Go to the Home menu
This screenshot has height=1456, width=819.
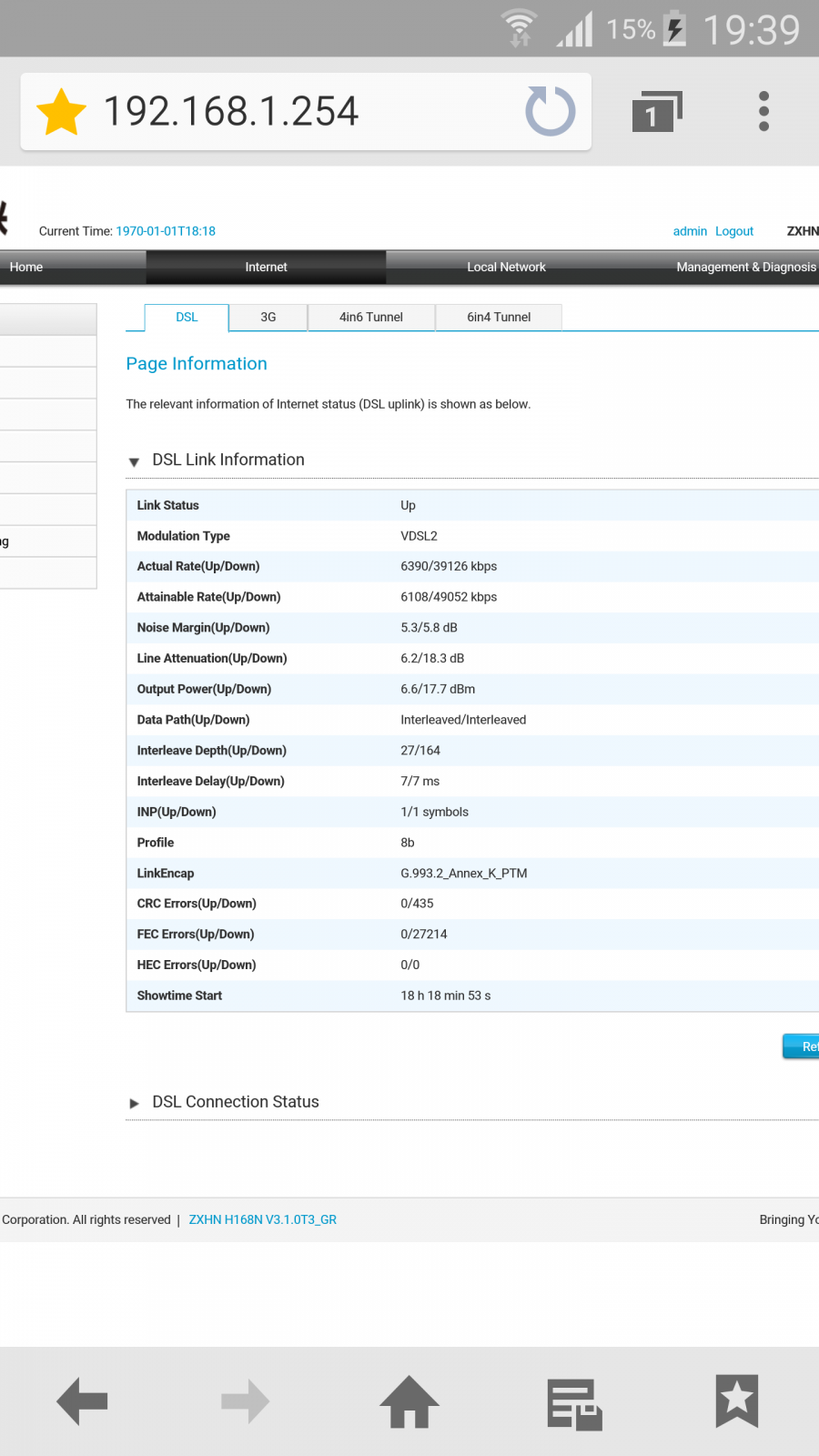pyautogui.click(x=26, y=268)
